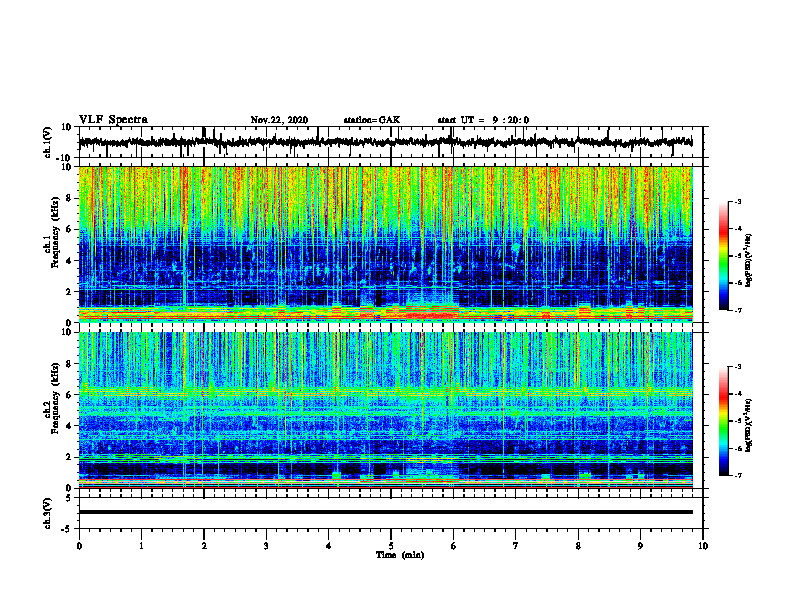Click the date text "Nov.22, 2020"
The width and height of the screenshot is (792, 612).
click(x=279, y=120)
